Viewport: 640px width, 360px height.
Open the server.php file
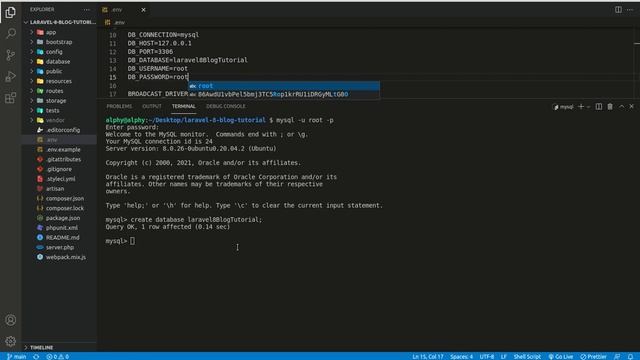(x=60, y=248)
